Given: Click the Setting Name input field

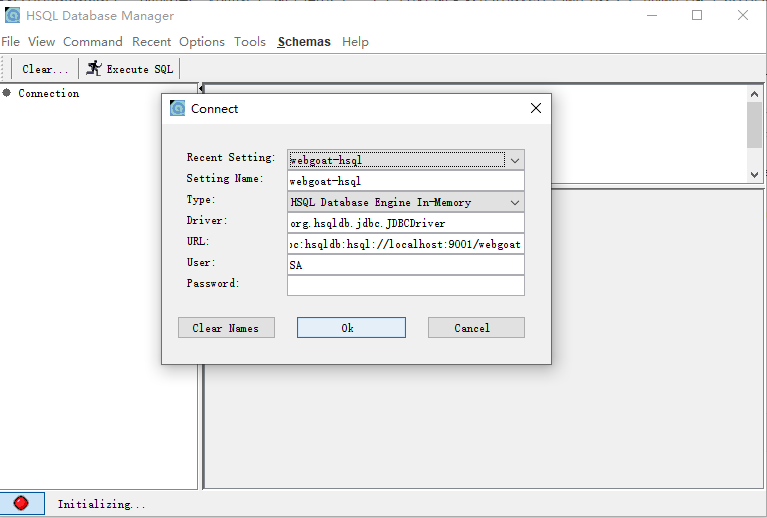Looking at the screenshot, I should coord(406,181).
